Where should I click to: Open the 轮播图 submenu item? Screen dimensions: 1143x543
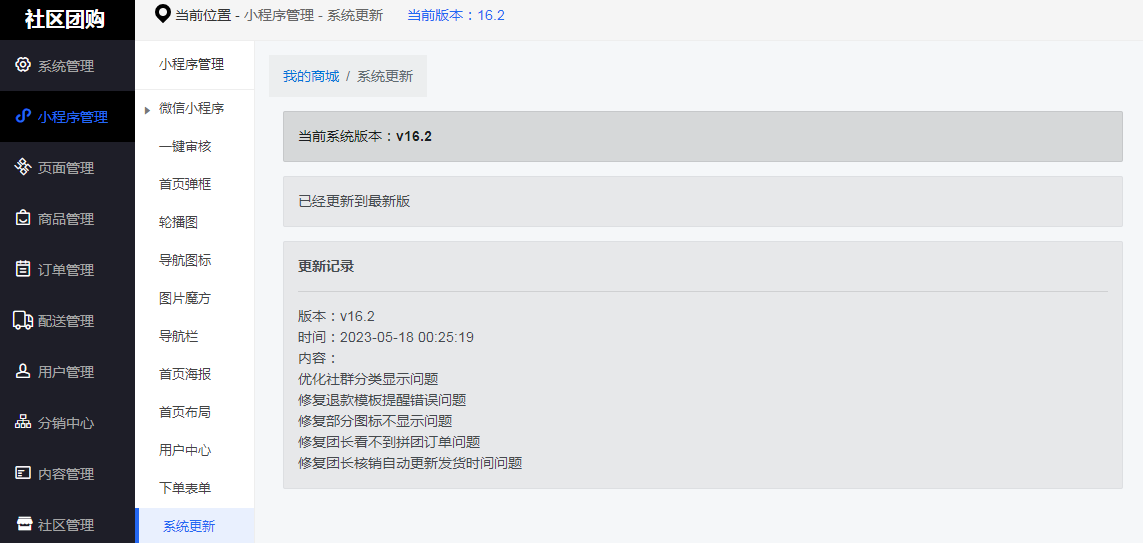point(179,222)
